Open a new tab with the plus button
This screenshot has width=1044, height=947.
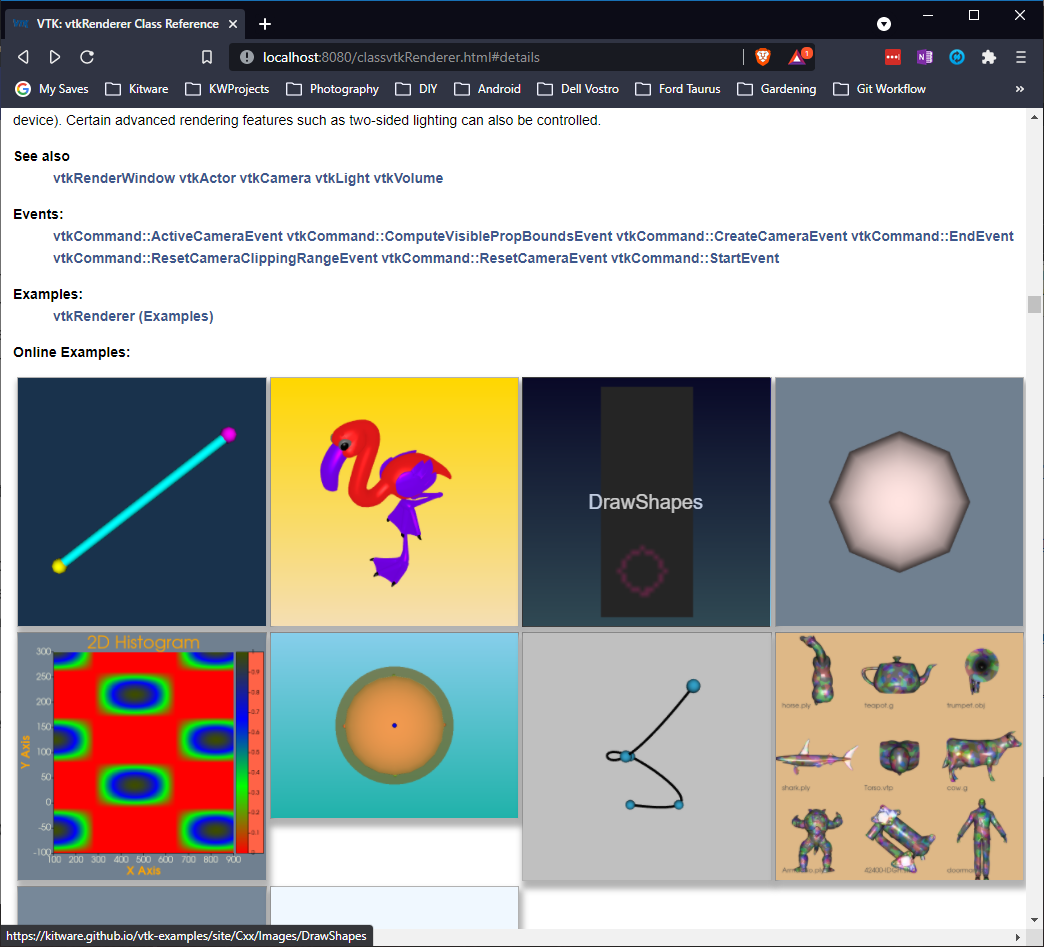tap(264, 23)
